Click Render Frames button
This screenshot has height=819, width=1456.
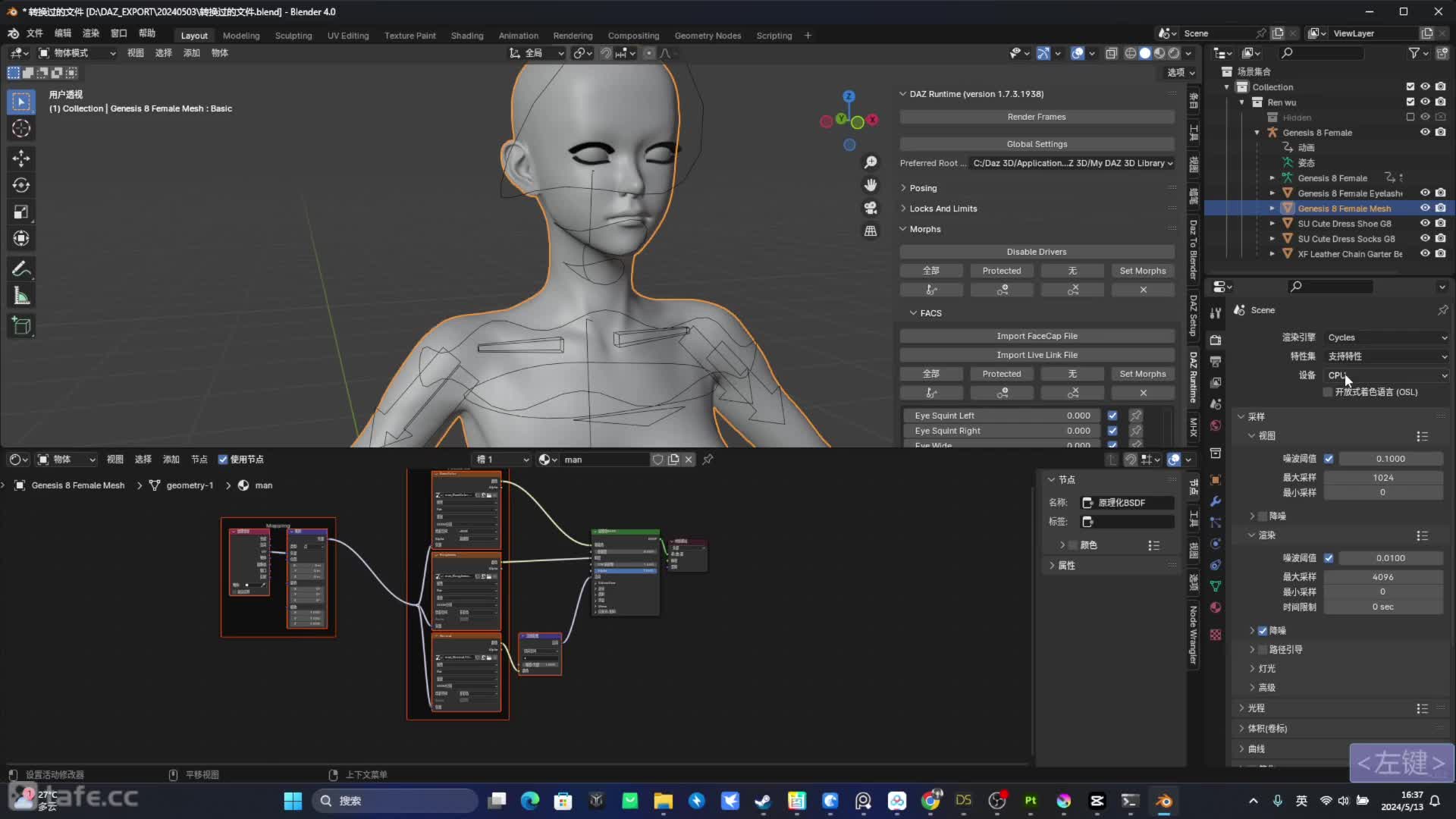(x=1037, y=117)
